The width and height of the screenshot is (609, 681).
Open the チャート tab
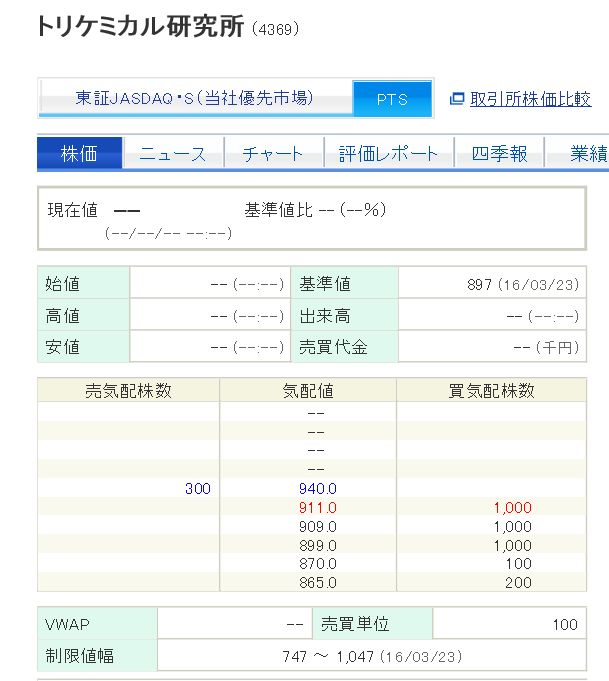272,154
